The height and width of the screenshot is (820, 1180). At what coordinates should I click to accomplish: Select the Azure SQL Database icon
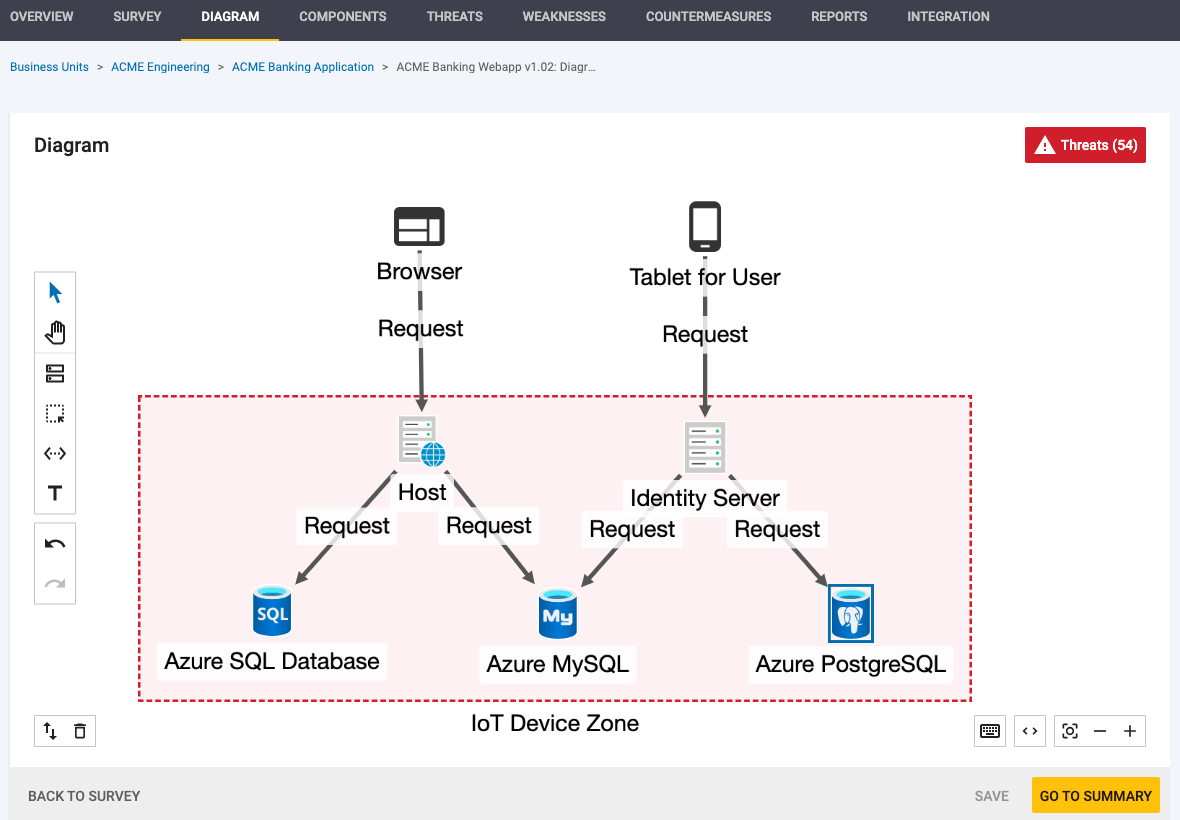272,611
